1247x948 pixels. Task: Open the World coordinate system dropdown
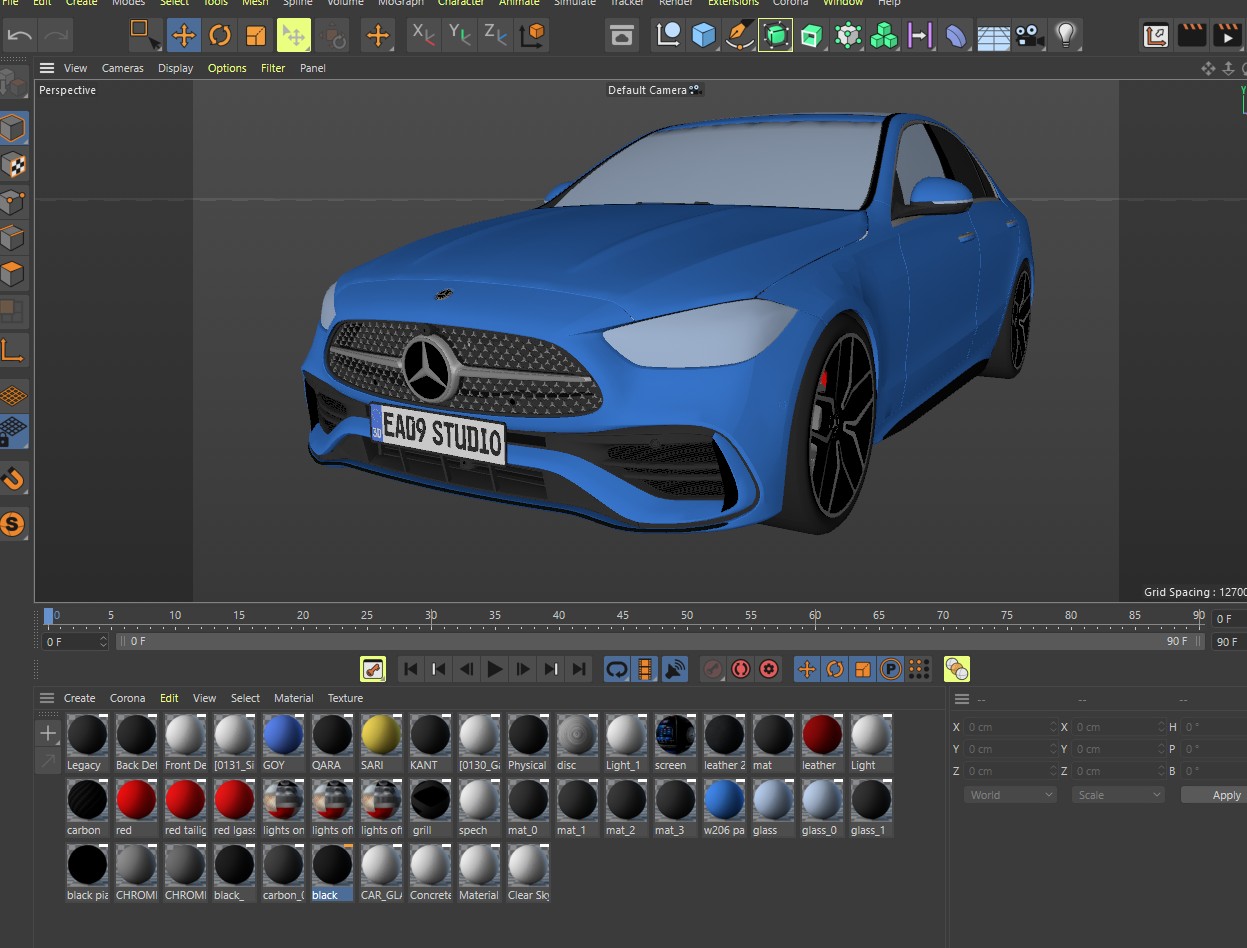(x=1010, y=795)
